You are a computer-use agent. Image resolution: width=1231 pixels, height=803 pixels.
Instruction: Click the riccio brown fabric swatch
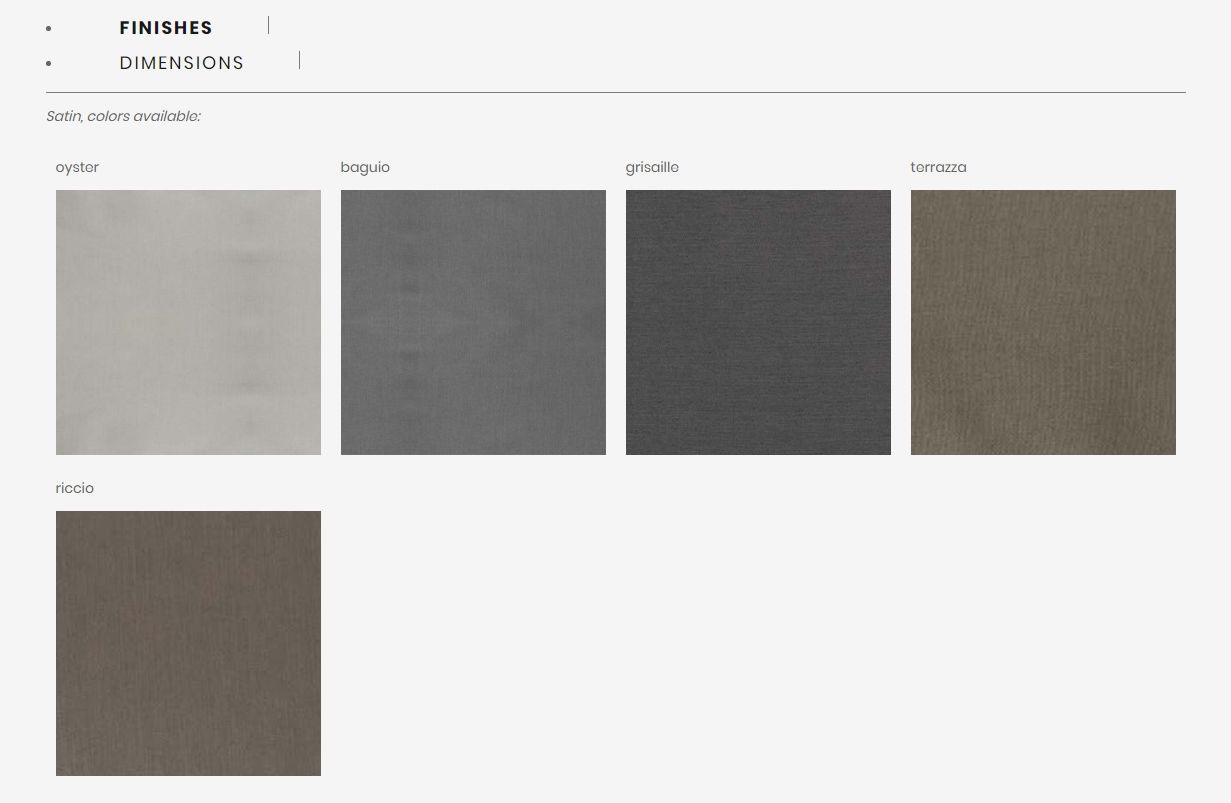[x=188, y=643]
